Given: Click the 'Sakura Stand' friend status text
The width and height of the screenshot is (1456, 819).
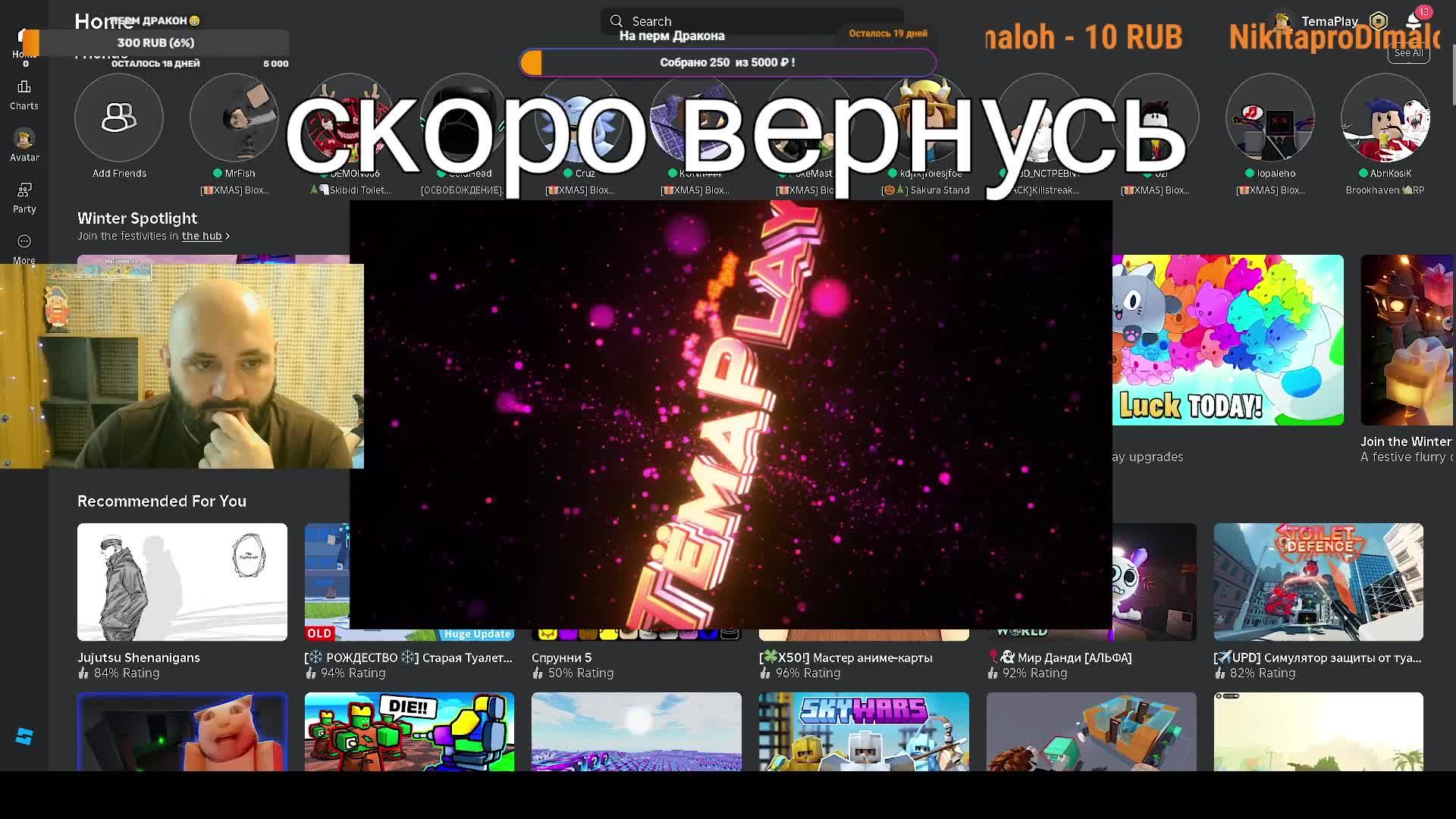Looking at the screenshot, I should (926, 190).
